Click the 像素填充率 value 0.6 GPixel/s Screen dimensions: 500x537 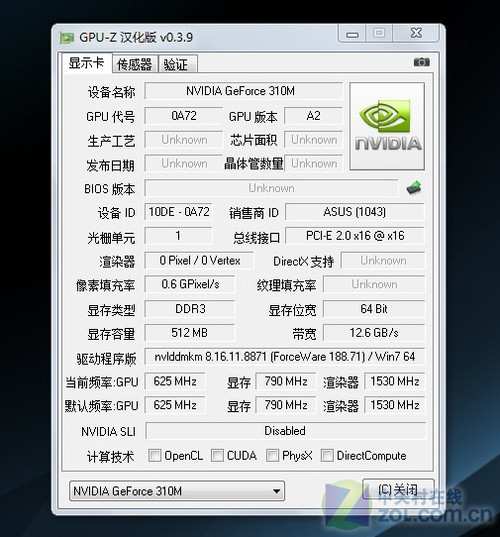point(190,284)
